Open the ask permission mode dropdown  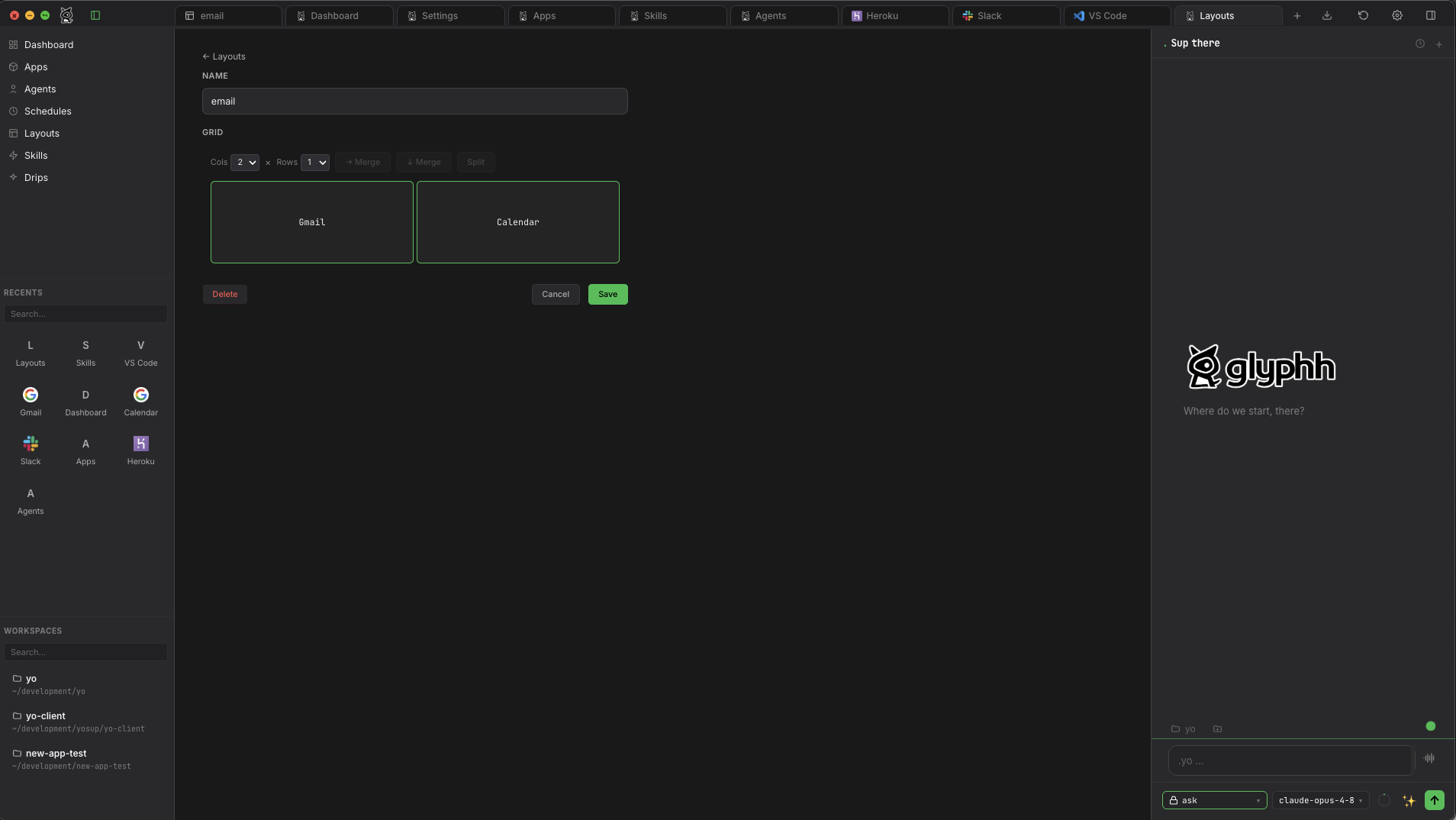[x=1215, y=800]
